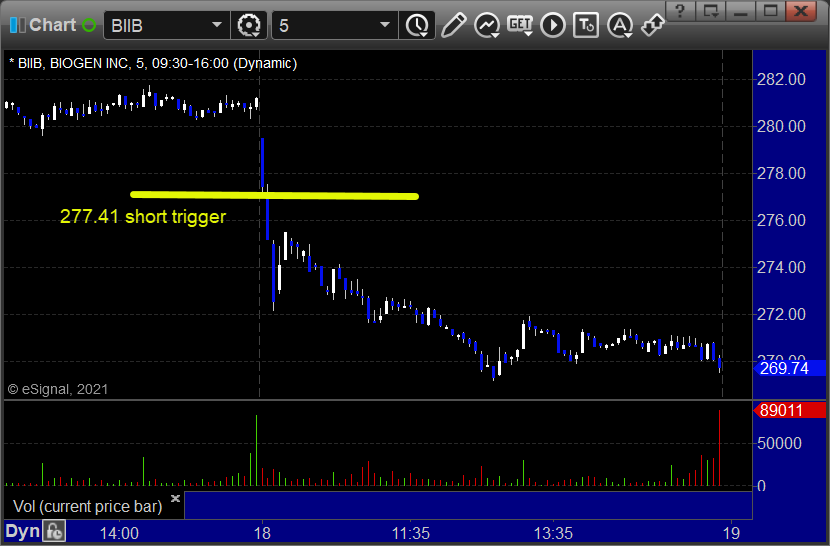Expand the interval 5 dropdown arrow
The image size is (830, 546).
[x=385, y=25]
